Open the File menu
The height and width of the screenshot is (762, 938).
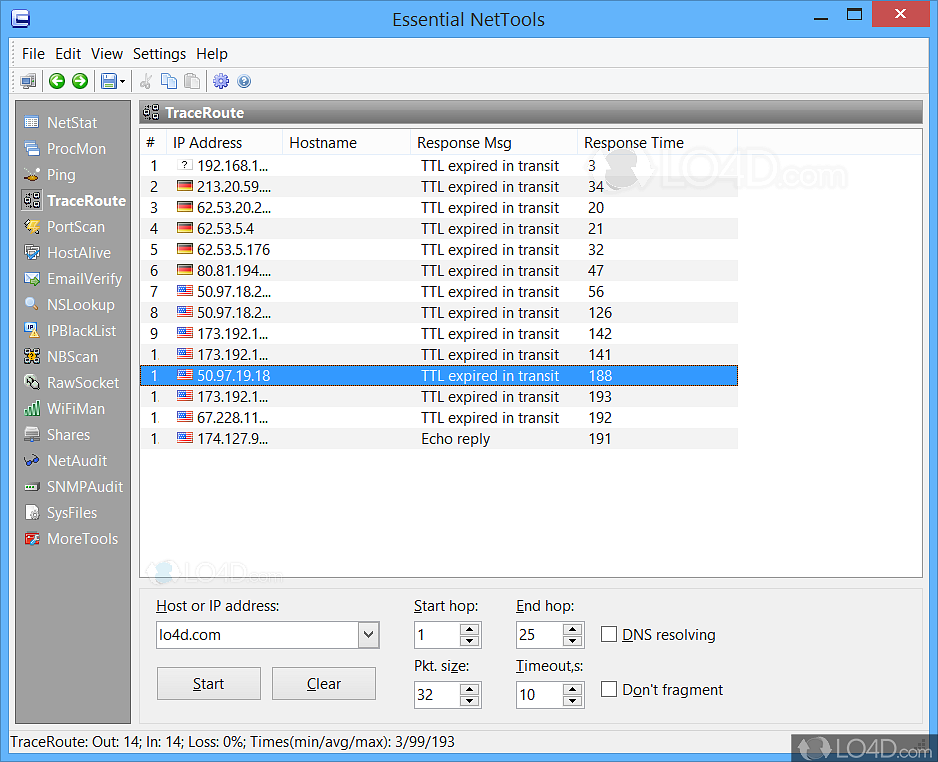[x=34, y=54]
